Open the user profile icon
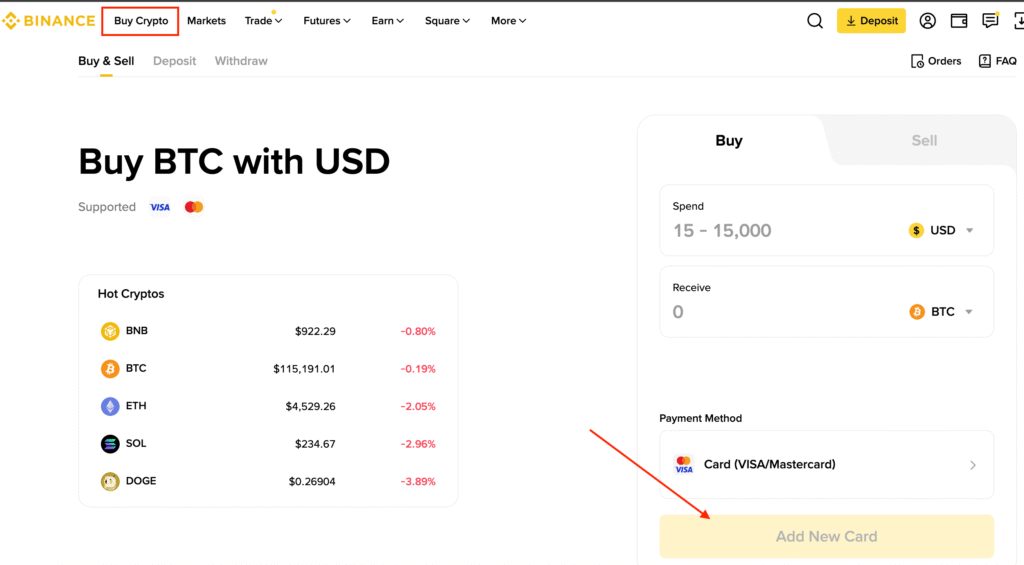Image resolution: width=1024 pixels, height=565 pixels. [x=927, y=21]
